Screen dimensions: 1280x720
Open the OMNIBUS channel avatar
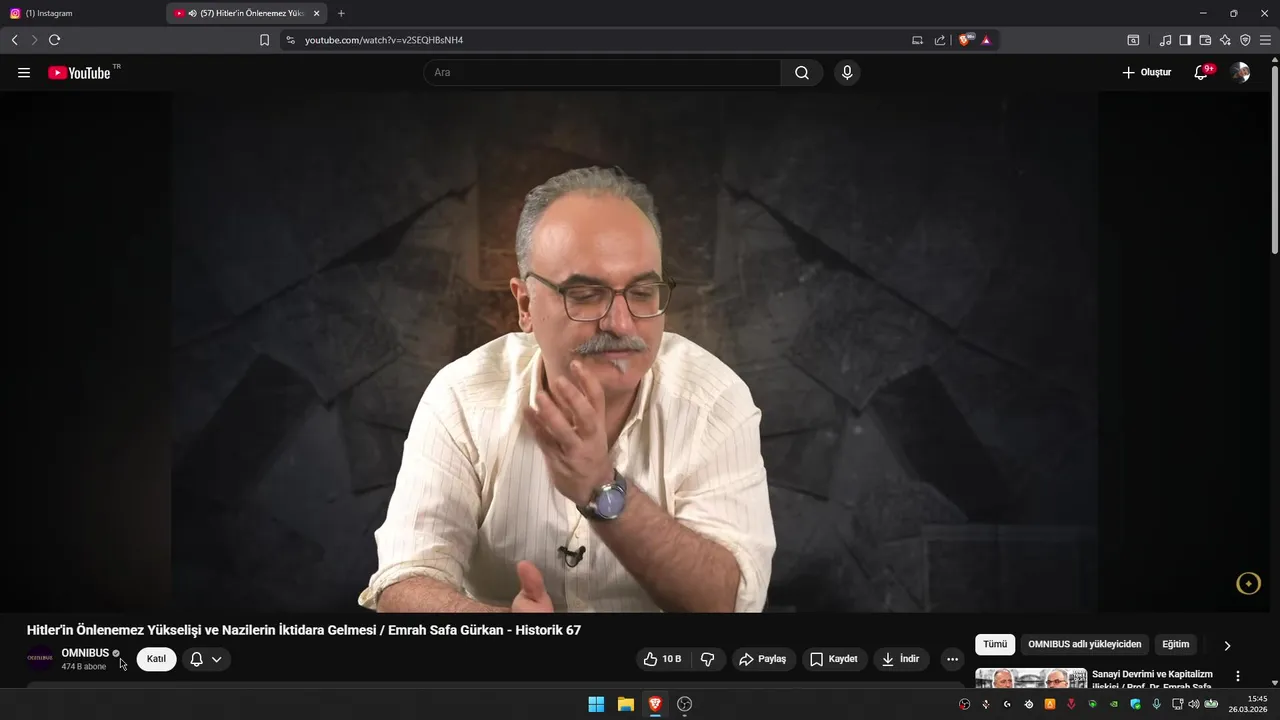40,658
